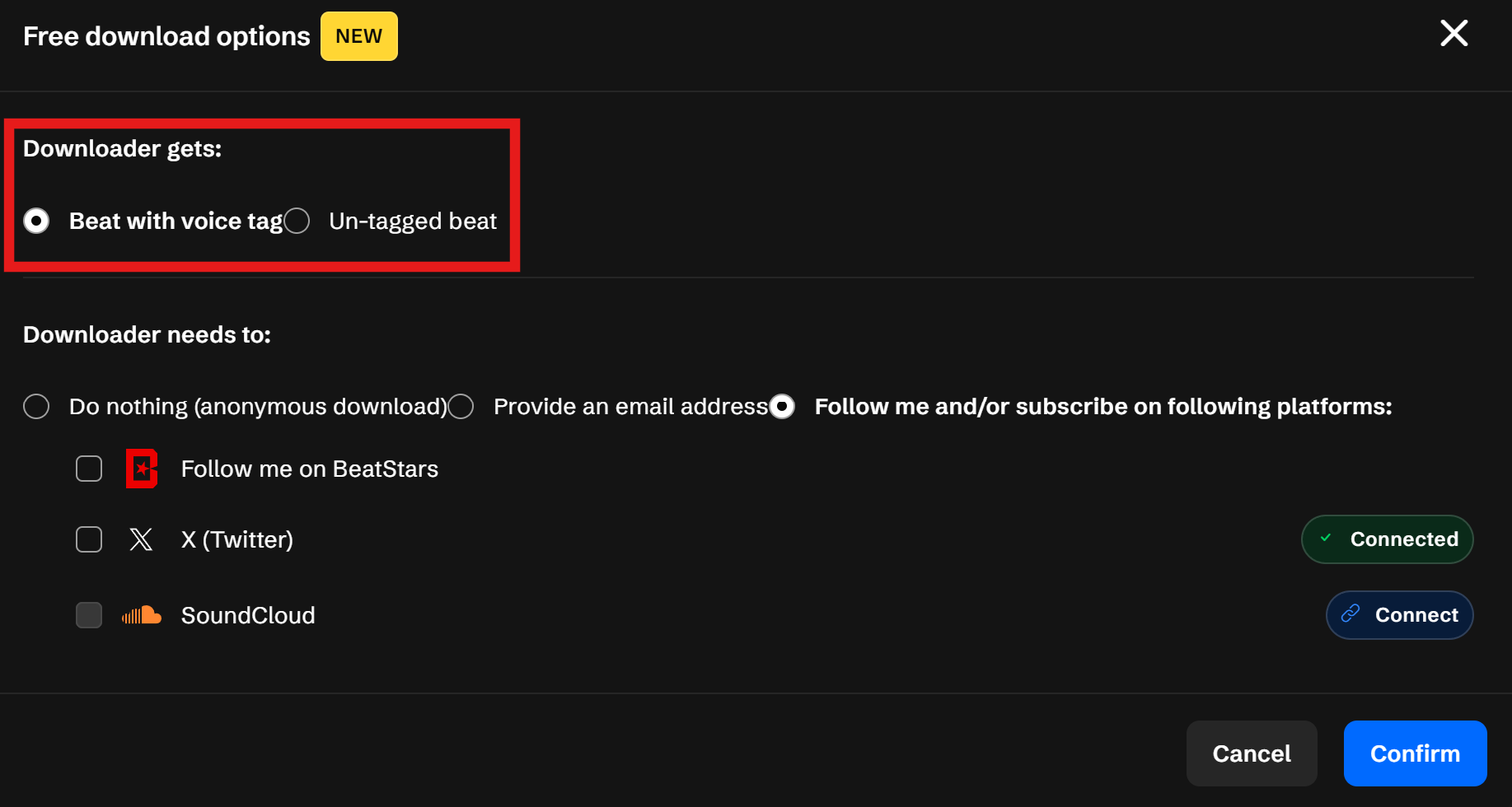Connect the SoundCloud account

click(x=1399, y=615)
